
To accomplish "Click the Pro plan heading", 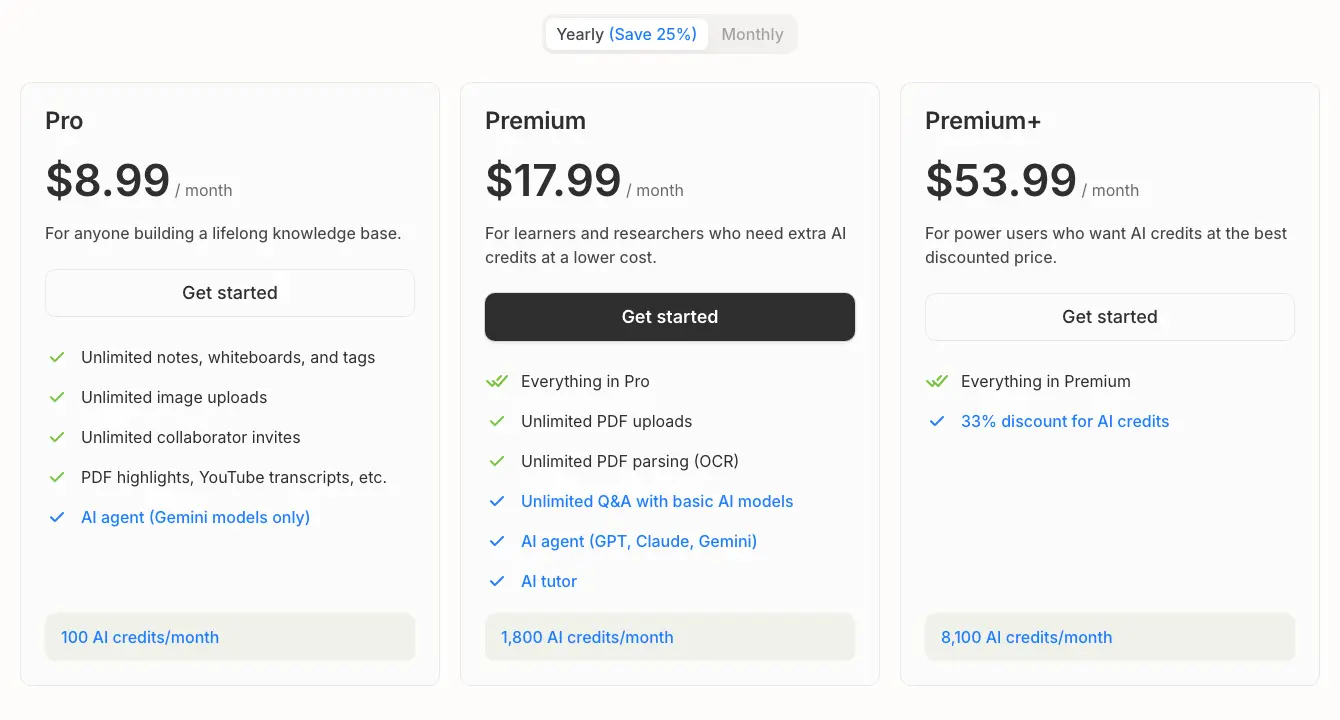I will click(x=64, y=121).
